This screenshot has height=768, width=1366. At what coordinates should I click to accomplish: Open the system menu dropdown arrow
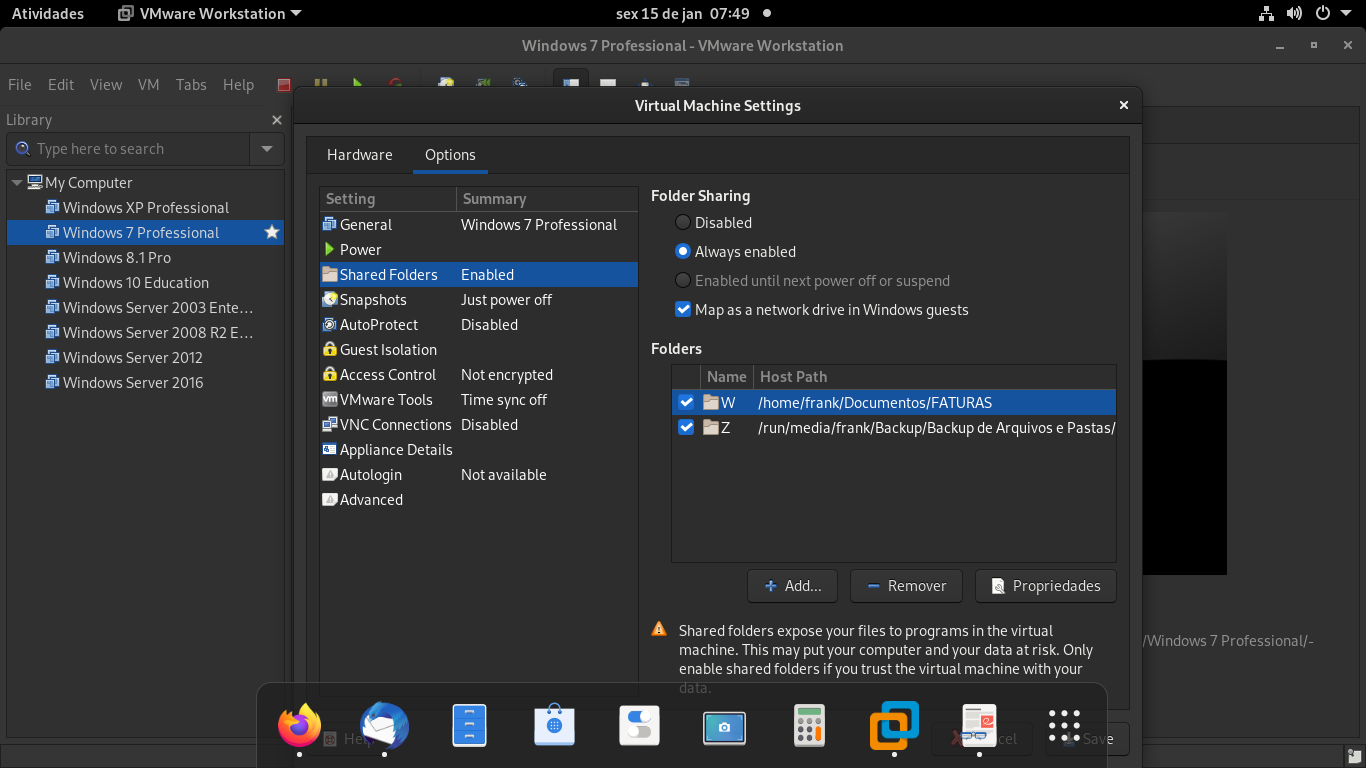click(1346, 14)
